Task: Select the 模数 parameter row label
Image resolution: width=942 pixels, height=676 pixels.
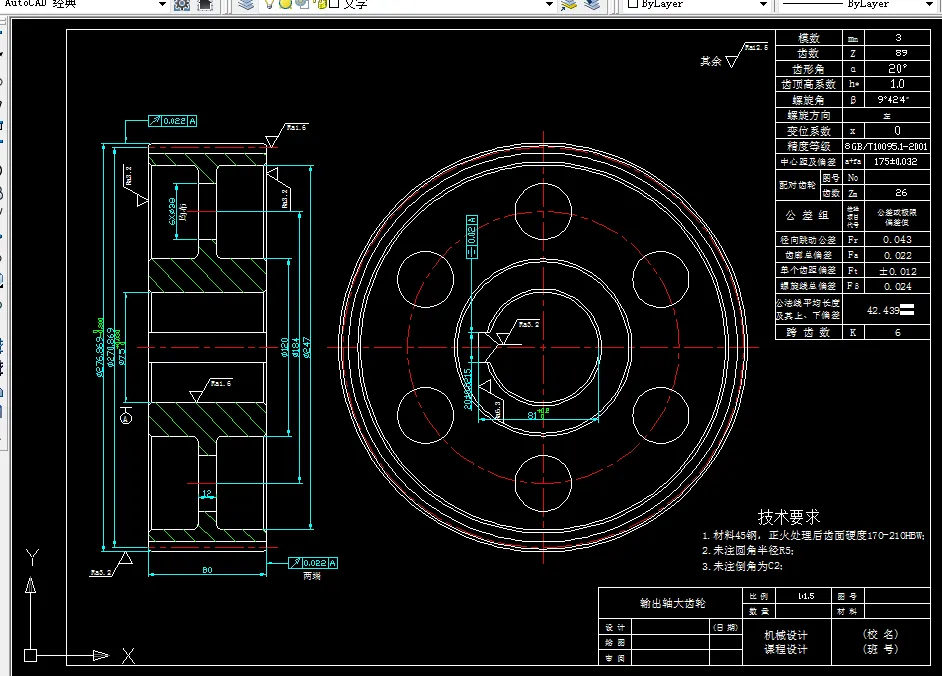Action: (x=809, y=38)
